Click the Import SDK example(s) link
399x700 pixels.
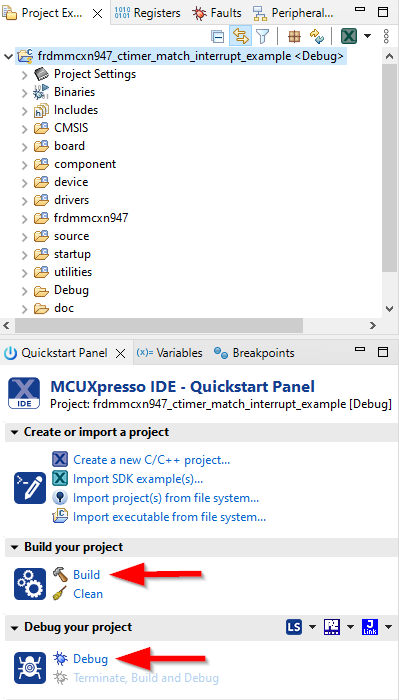click(x=138, y=479)
